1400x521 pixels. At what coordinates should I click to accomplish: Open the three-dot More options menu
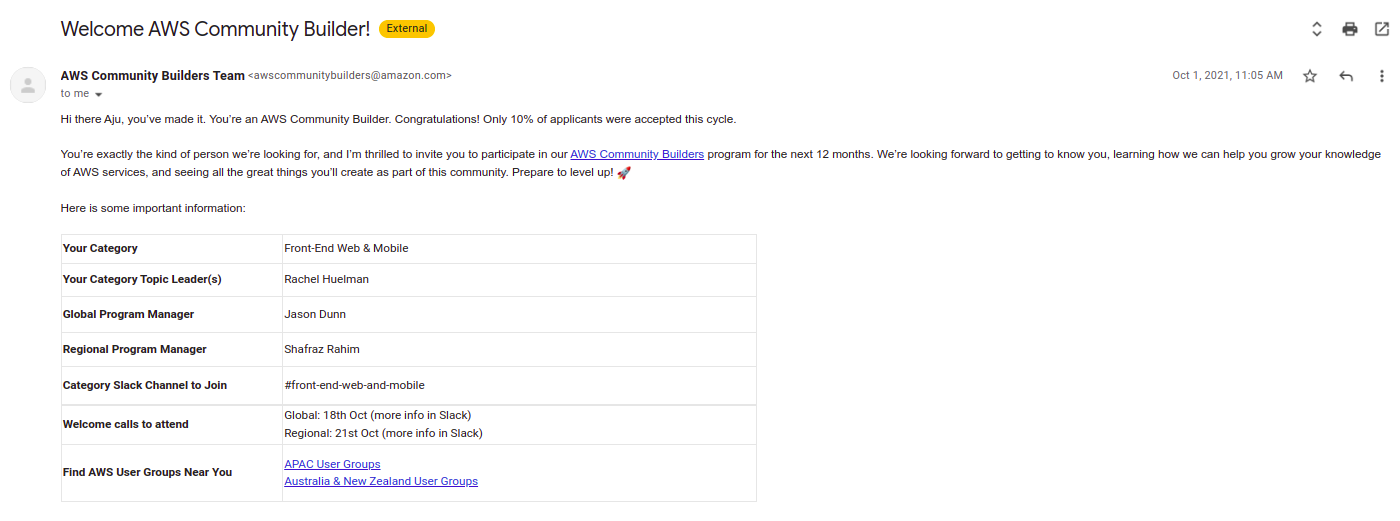tap(1382, 76)
